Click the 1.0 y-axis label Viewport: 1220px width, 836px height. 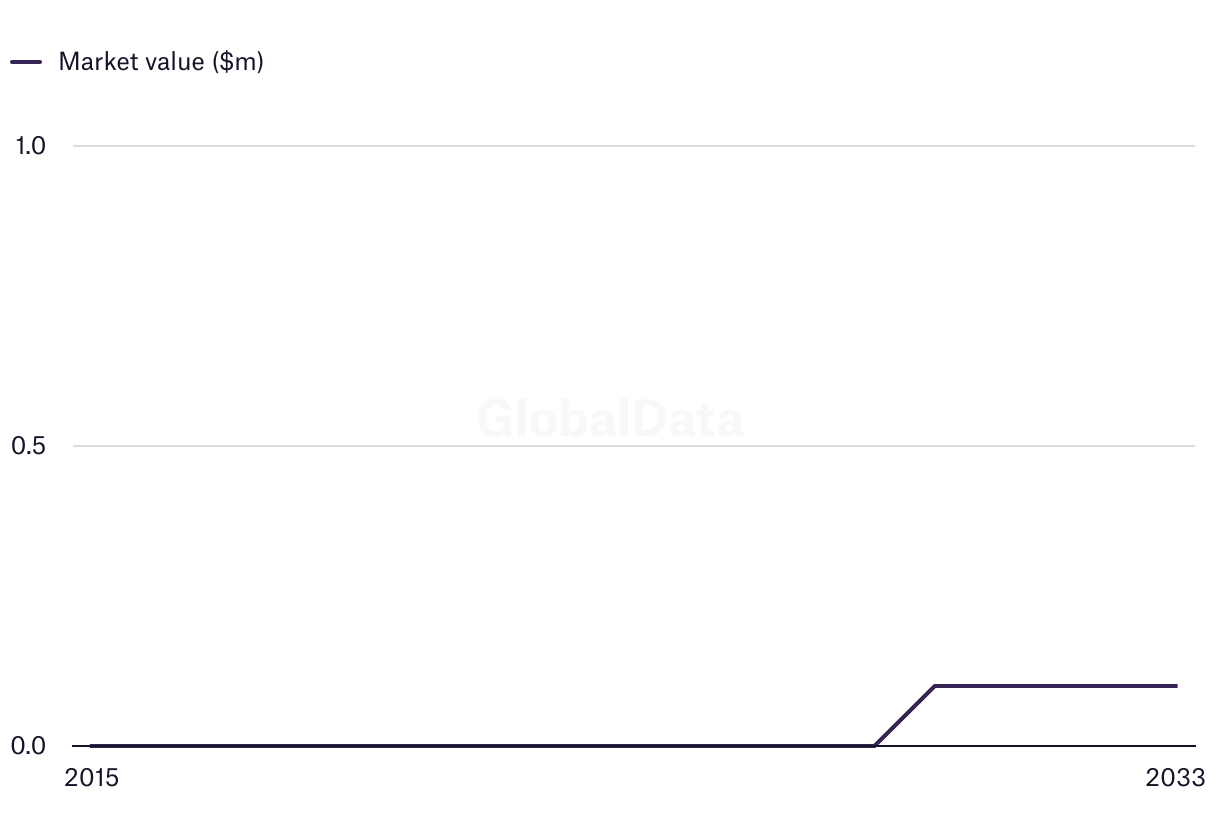tap(30, 146)
